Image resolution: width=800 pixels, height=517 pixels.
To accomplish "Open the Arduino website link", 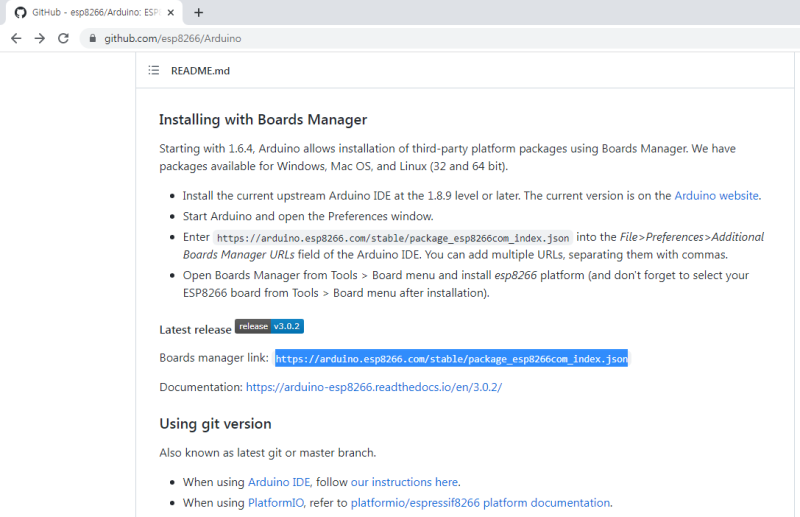I will (716, 195).
